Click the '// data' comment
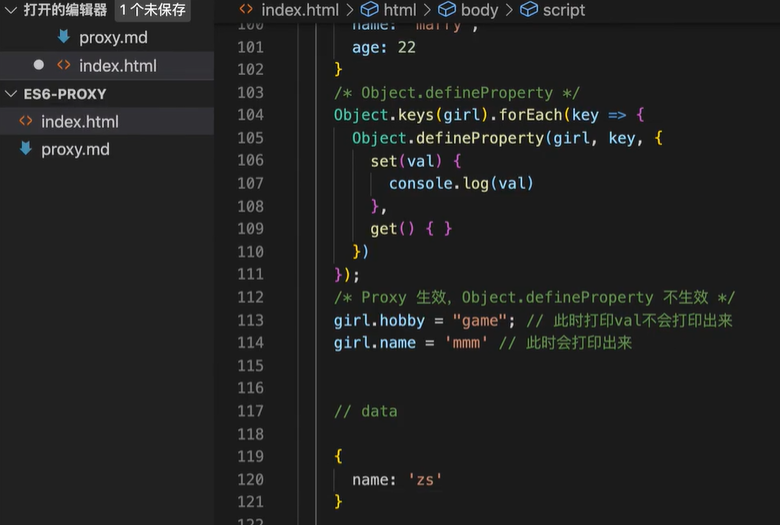Image resolution: width=780 pixels, height=525 pixels. (366, 412)
